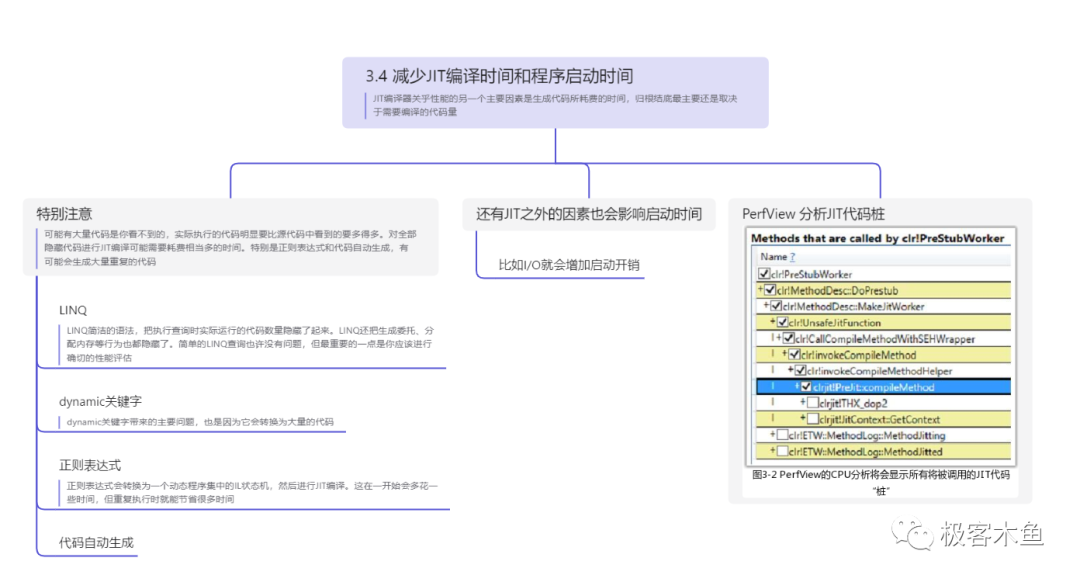Click the description under '特别注意'
This screenshot has height=582, width=1080.
tap(230, 248)
